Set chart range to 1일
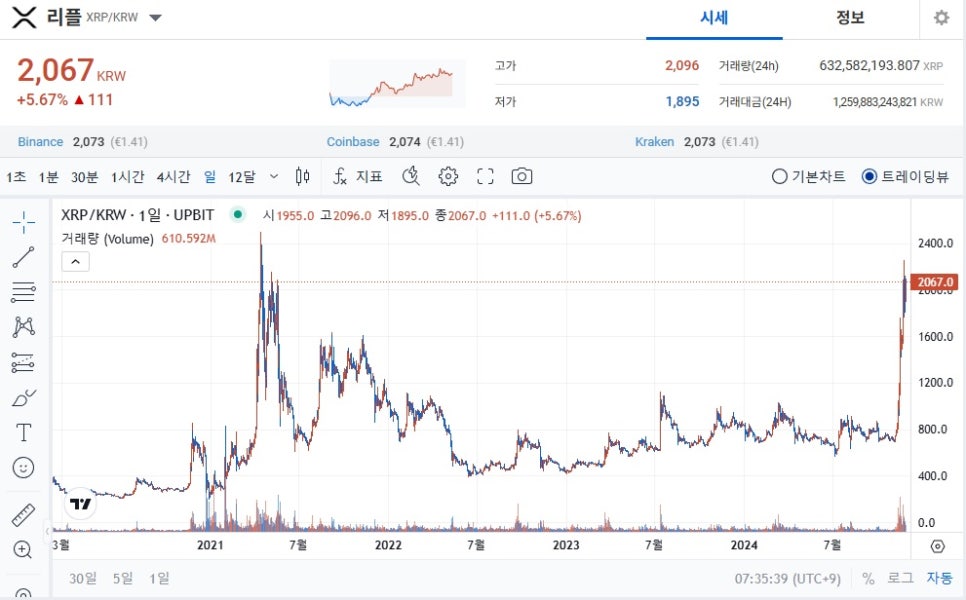The width and height of the screenshot is (966, 600). [159, 578]
